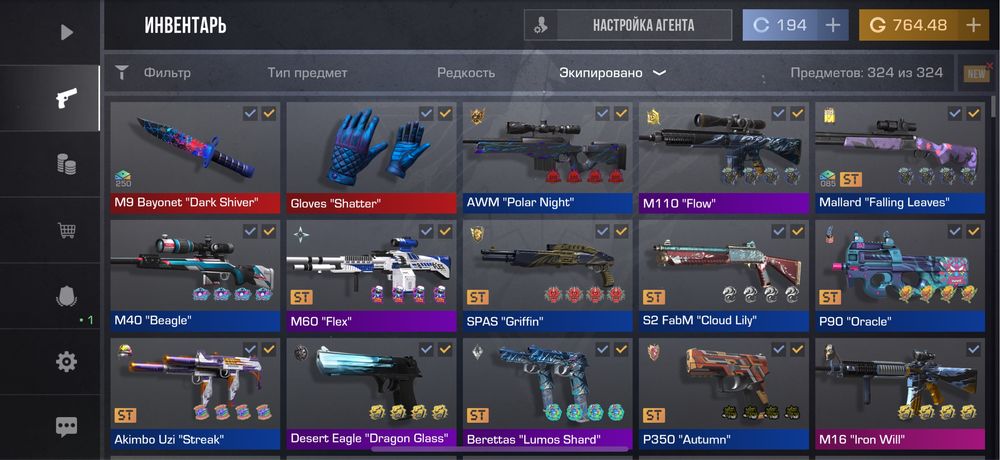Open the chat bubble icon
This screenshot has height=460, width=1000.
click(x=66, y=427)
